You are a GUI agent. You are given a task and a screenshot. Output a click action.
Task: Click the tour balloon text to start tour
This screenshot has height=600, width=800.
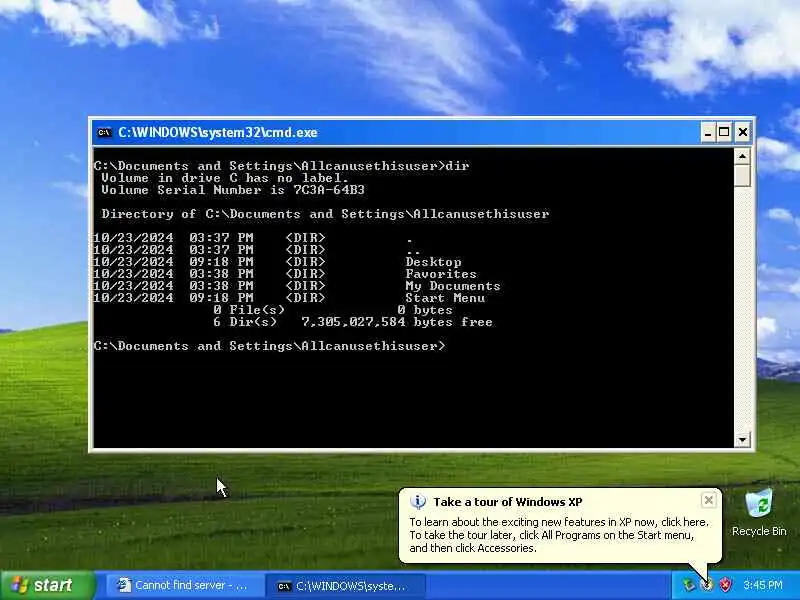559,535
